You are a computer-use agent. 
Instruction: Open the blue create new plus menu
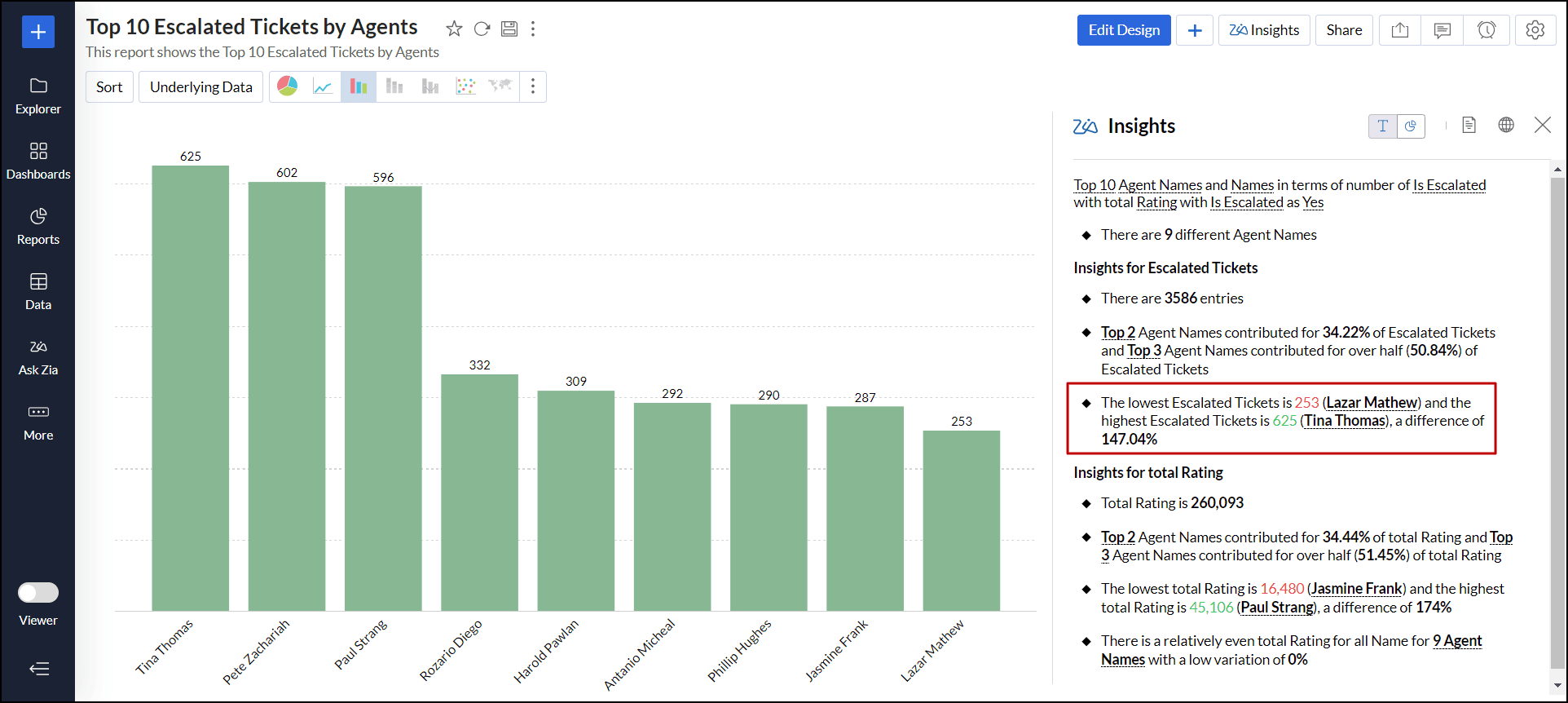(38, 32)
